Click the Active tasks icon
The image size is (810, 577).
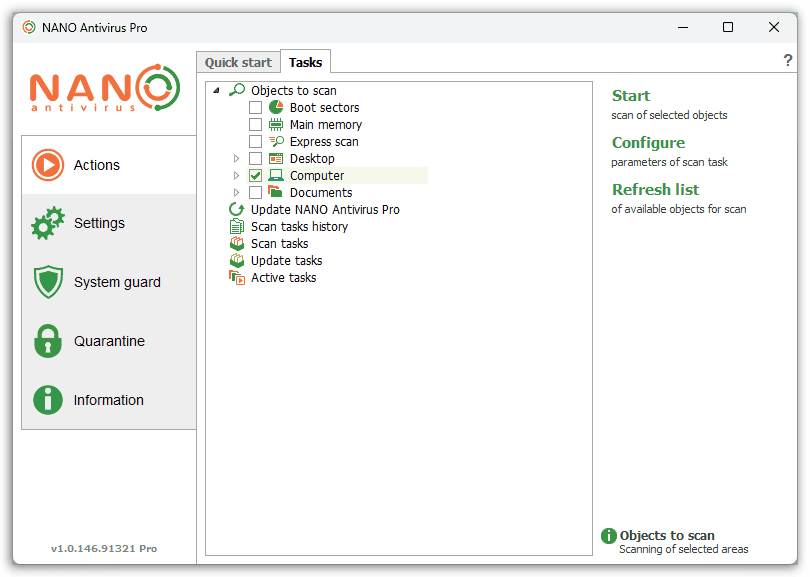237,277
